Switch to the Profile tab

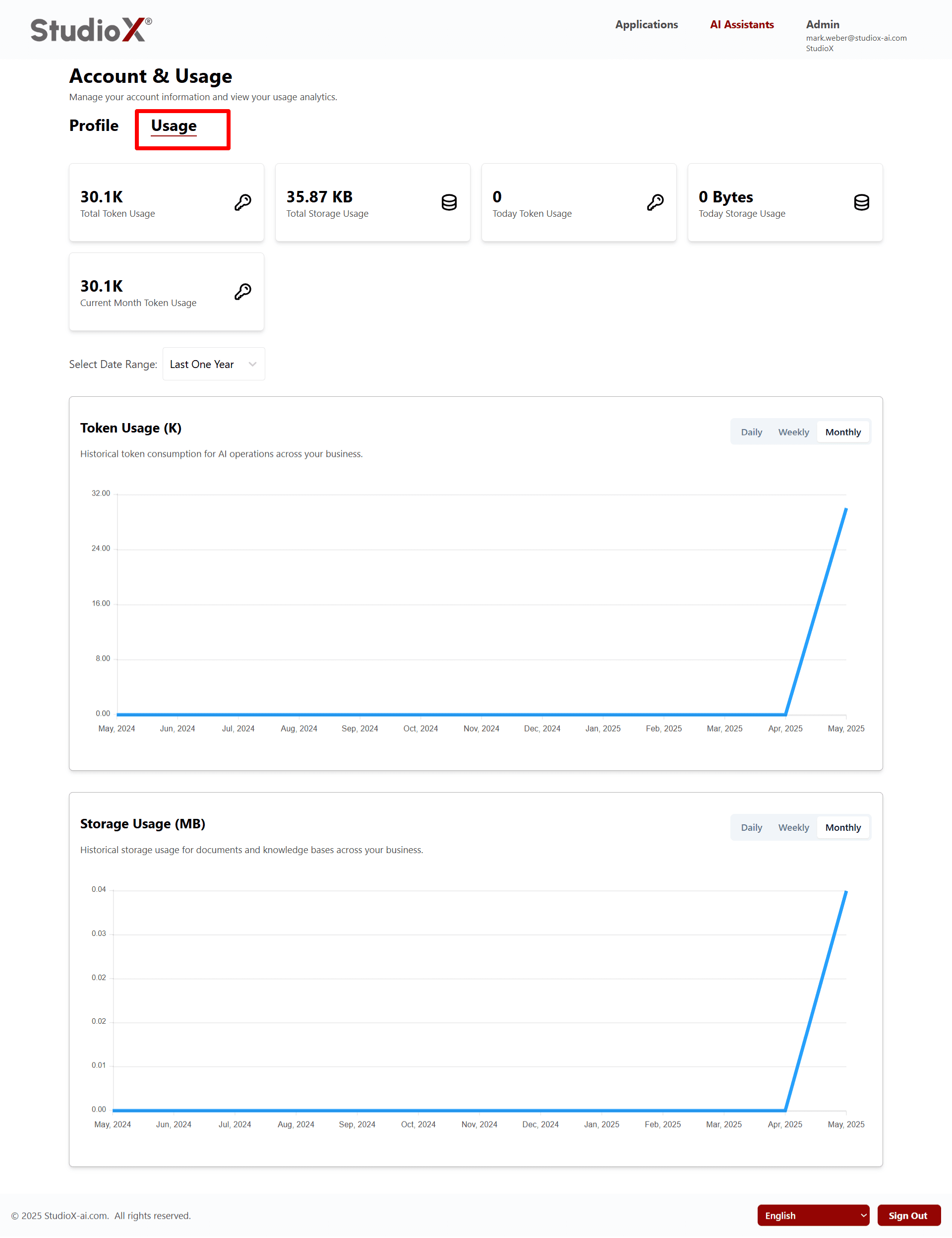(94, 126)
